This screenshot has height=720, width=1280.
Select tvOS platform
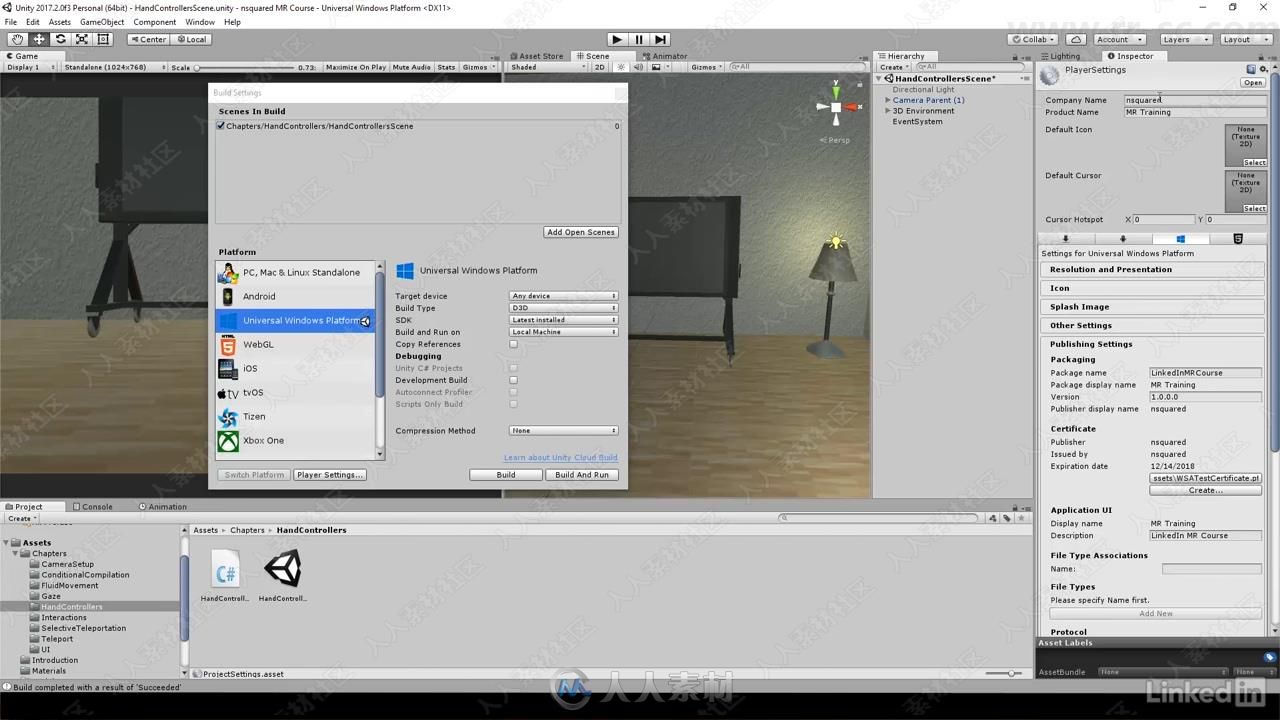click(x=296, y=392)
